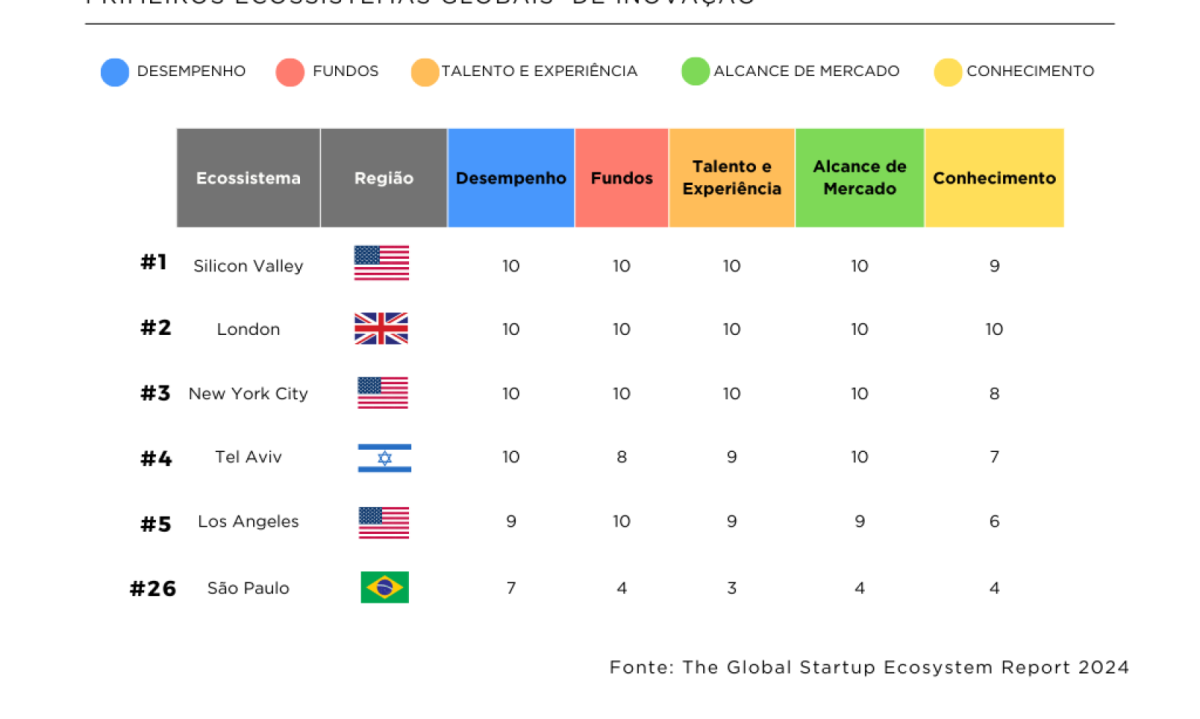
Task: Select the yellow Conhecimento column header
Action: pos(994,178)
